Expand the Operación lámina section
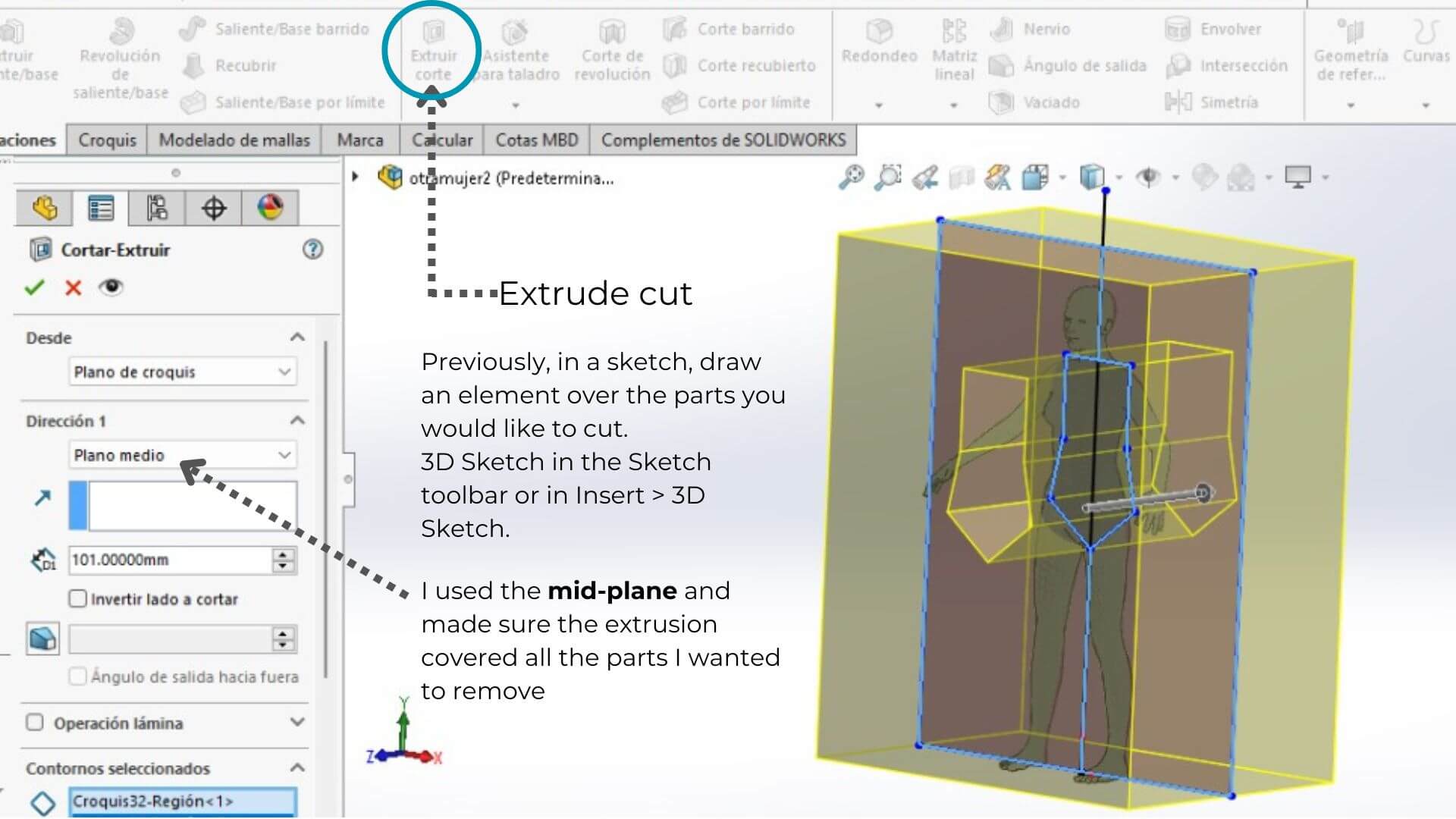1456x819 pixels. tap(297, 722)
